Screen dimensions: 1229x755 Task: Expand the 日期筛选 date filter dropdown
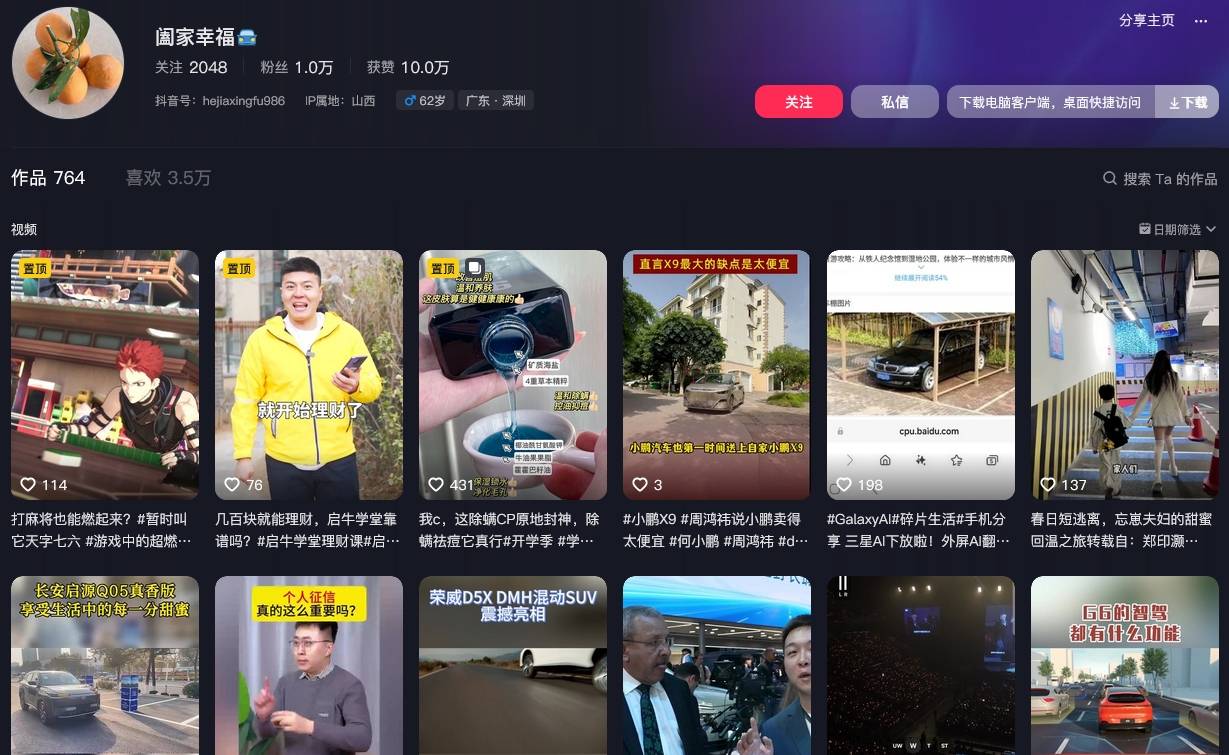point(1177,229)
